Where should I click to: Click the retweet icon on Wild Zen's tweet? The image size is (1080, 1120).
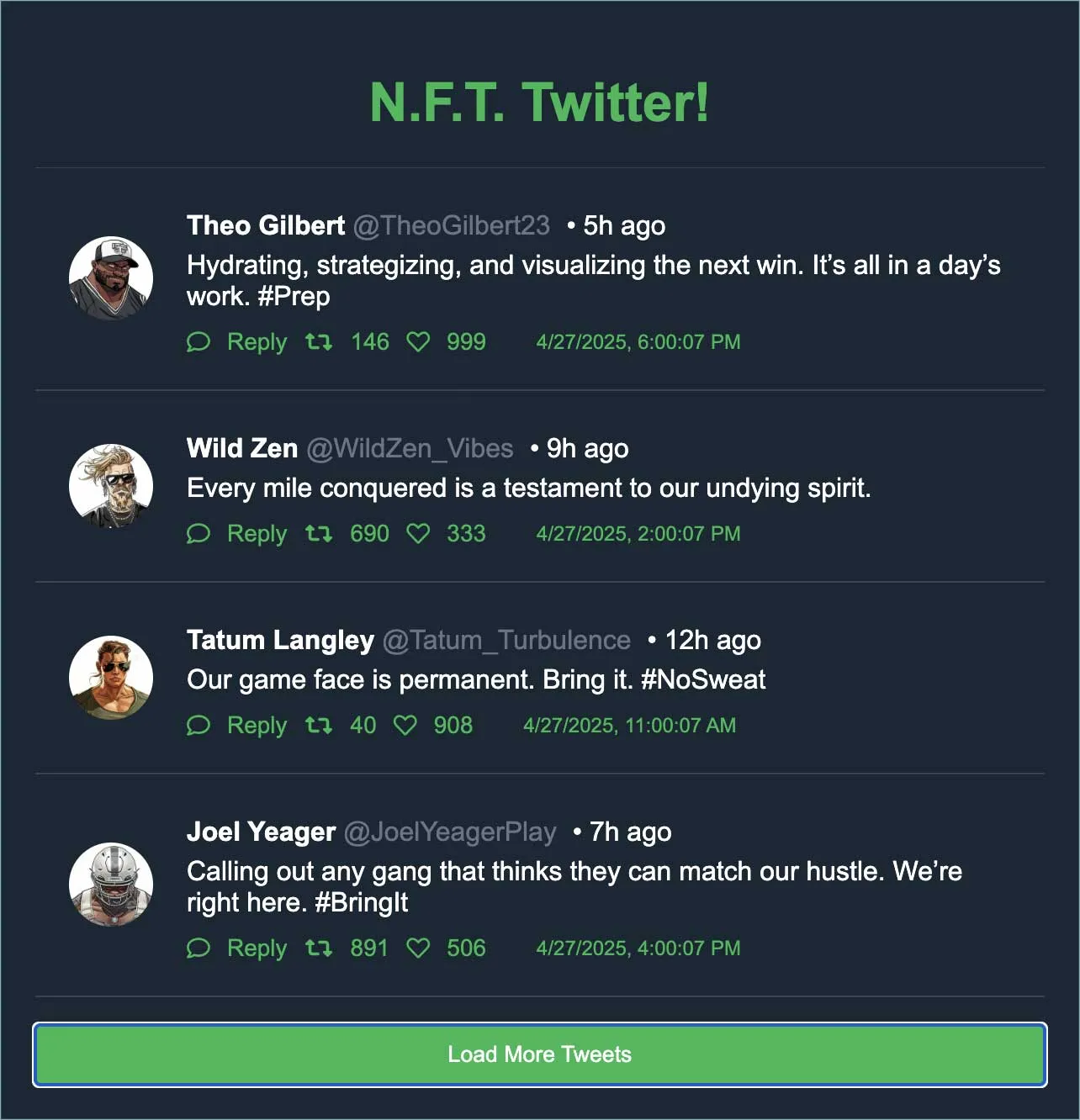[319, 533]
